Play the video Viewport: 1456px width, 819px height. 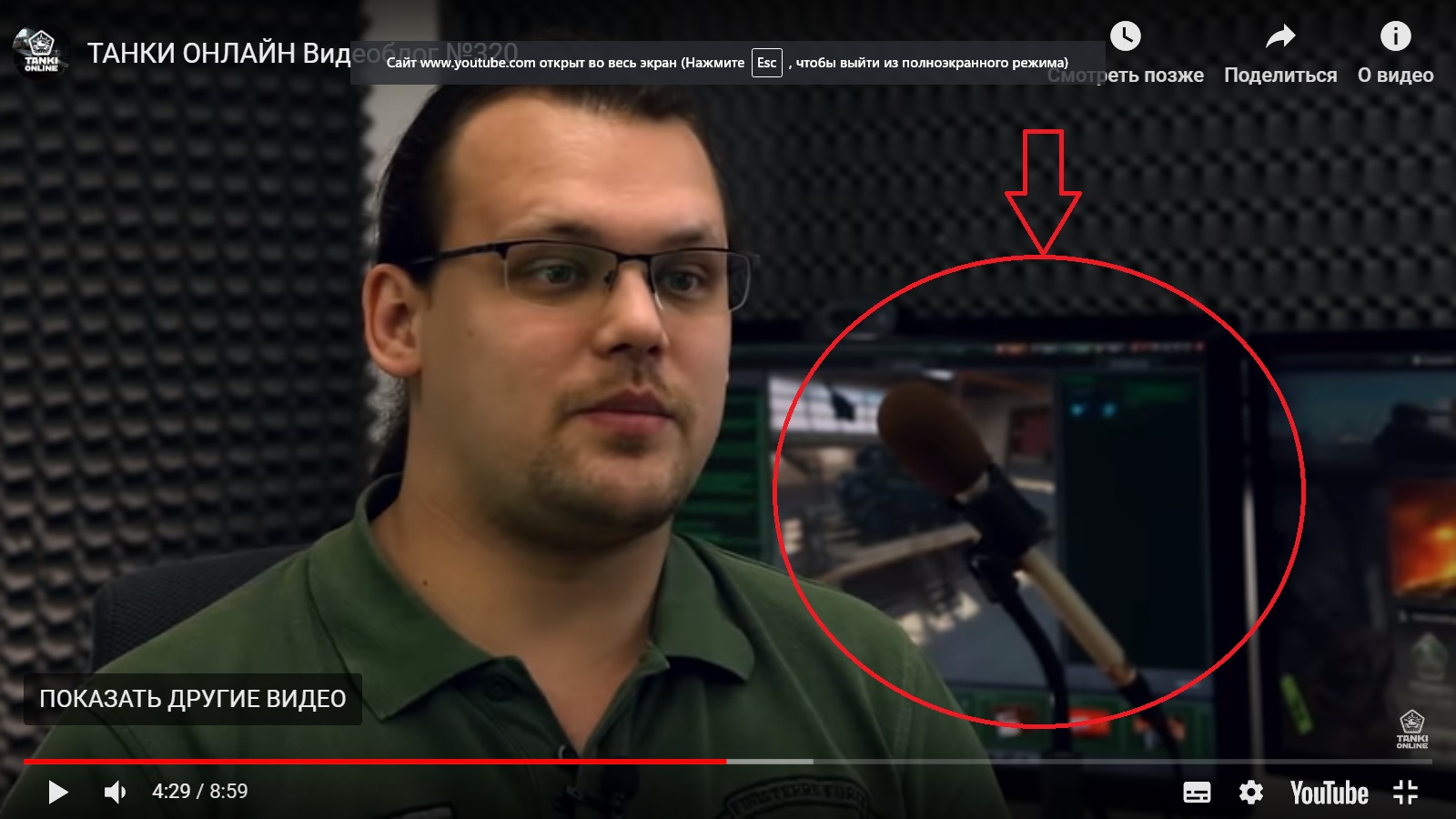(x=57, y=792)
